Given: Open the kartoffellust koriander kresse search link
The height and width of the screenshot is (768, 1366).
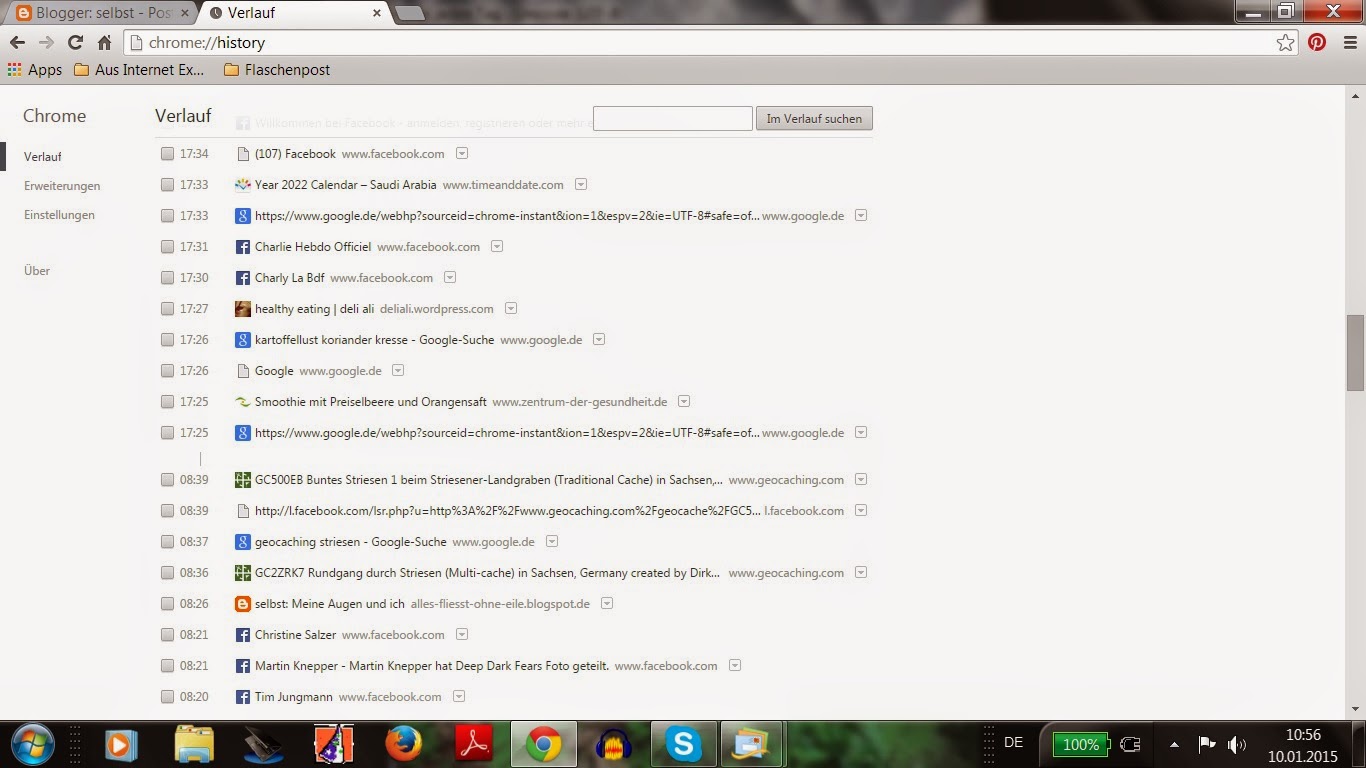Looking at the screenshot, I should [374, 340].
